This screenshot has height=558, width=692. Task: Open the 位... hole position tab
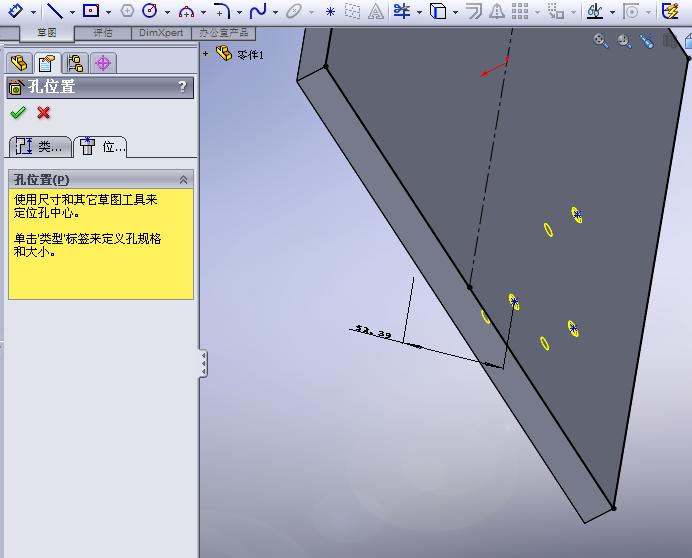coord(101,147)
